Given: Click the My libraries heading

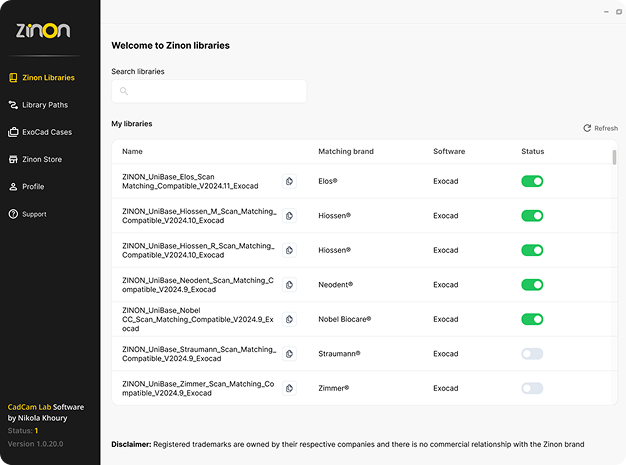Looking at the screenshot, I should pos(132,124).
